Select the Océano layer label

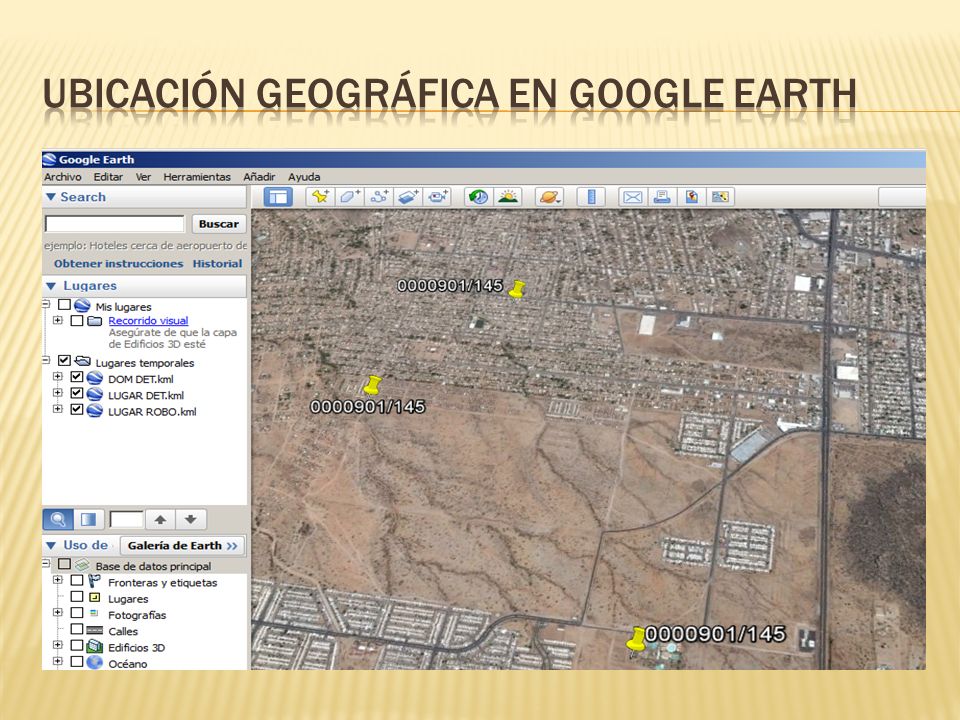tap(128, 664)
